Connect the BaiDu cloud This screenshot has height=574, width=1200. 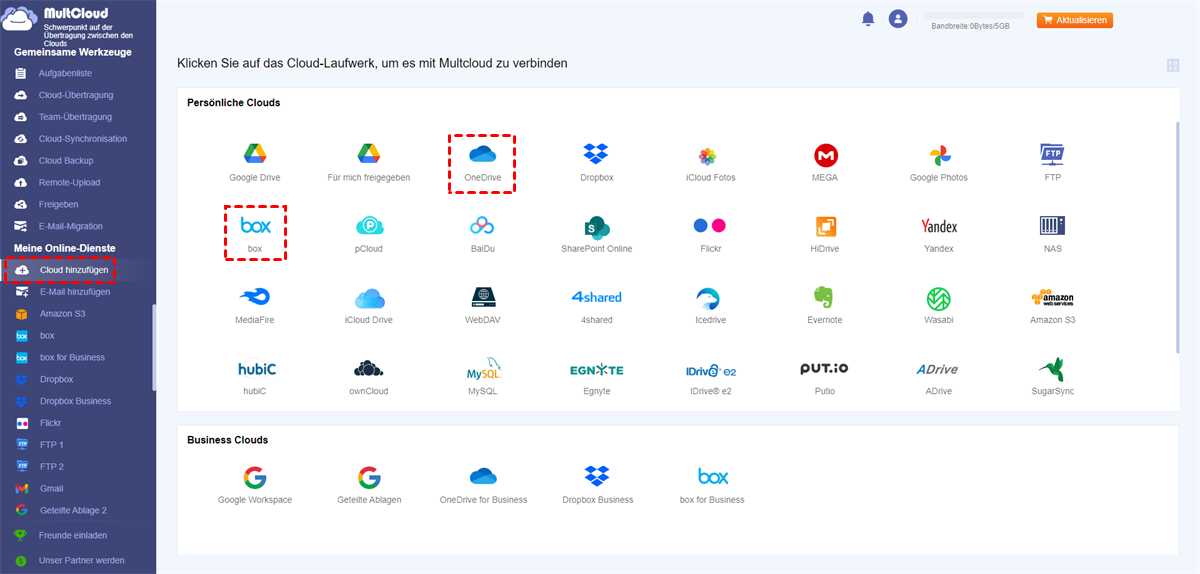click(x=482, y=234)
